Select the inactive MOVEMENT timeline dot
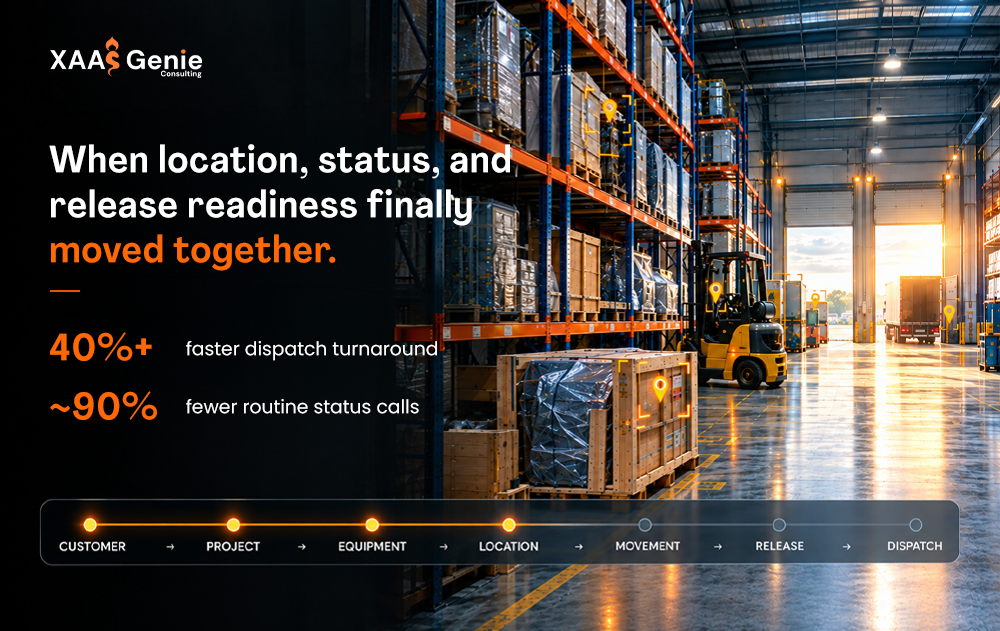Screen dimensions: 1000x631 pos(645,524)
